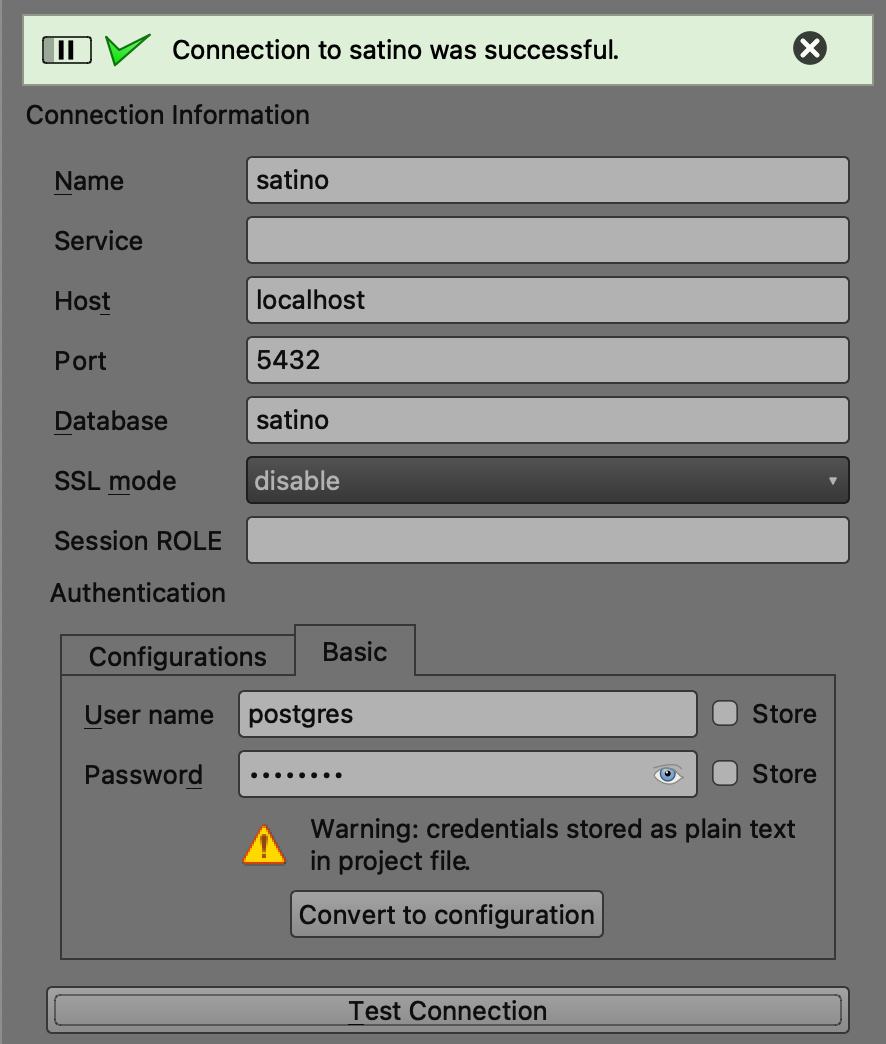
Task: Switch to the Configurations tab
Action: click(x=178, y=656)
